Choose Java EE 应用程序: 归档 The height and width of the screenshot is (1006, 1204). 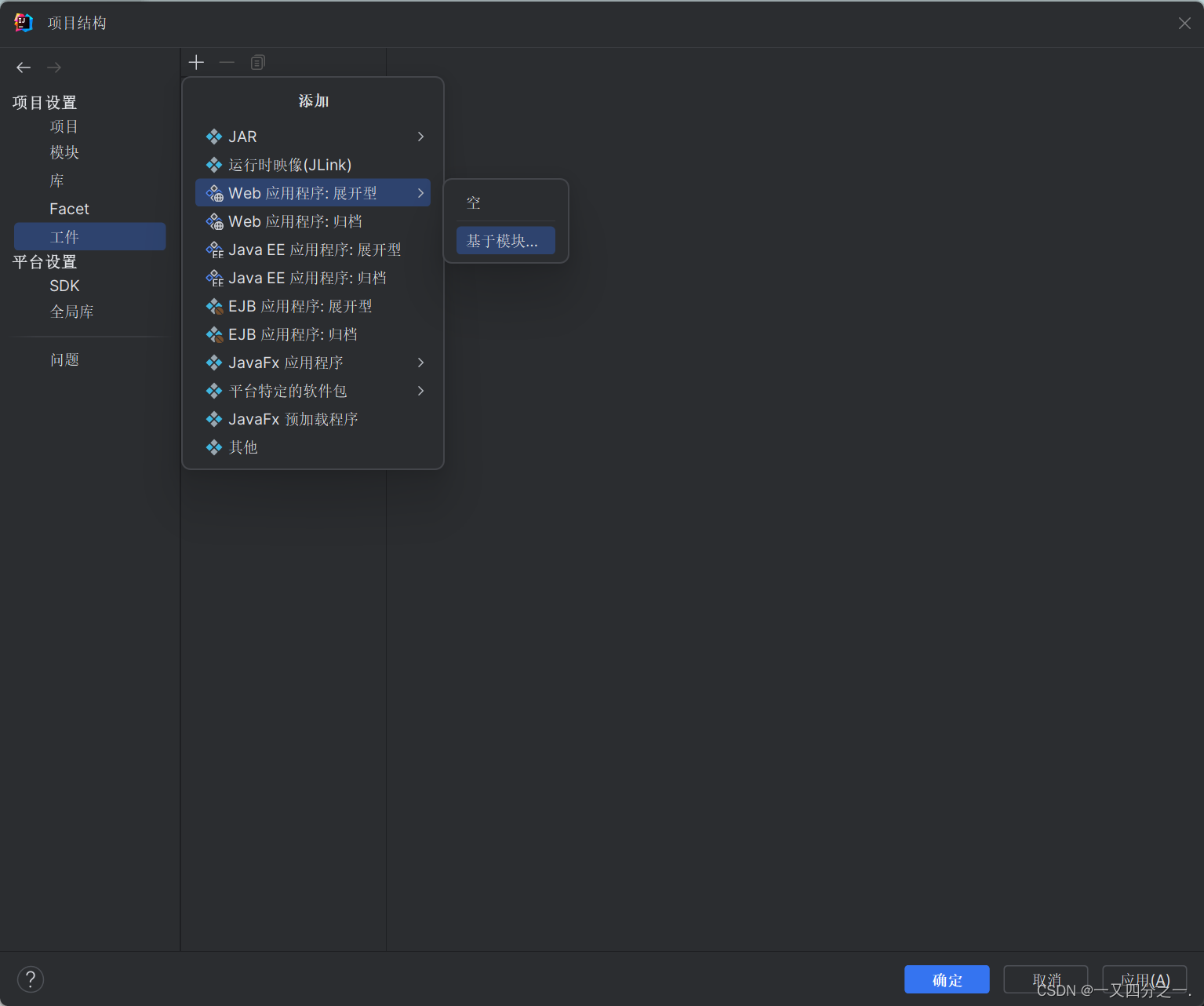point(313,278)
